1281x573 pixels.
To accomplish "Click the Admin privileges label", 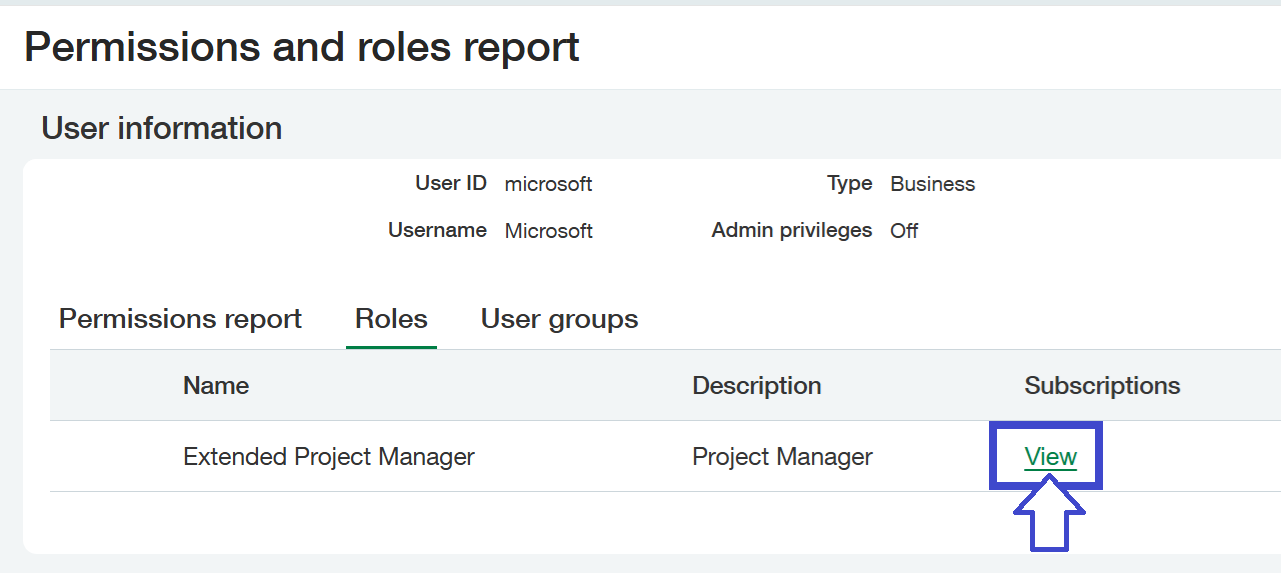I will click(x=791, y=231).
